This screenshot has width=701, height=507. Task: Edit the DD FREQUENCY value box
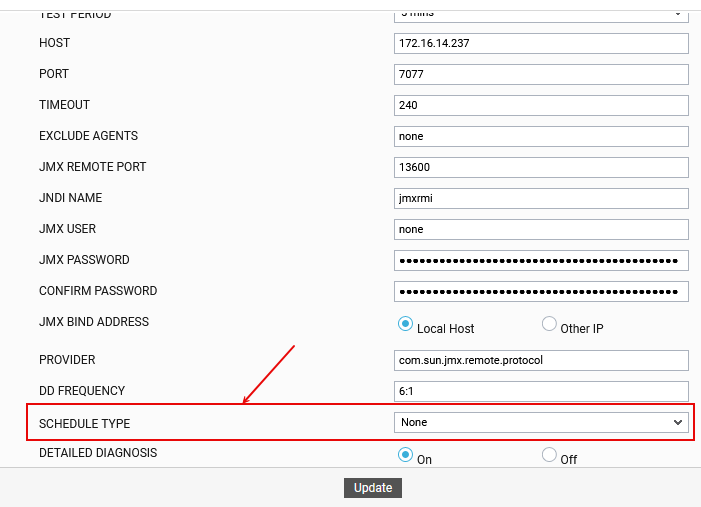[x=541, y=391]
